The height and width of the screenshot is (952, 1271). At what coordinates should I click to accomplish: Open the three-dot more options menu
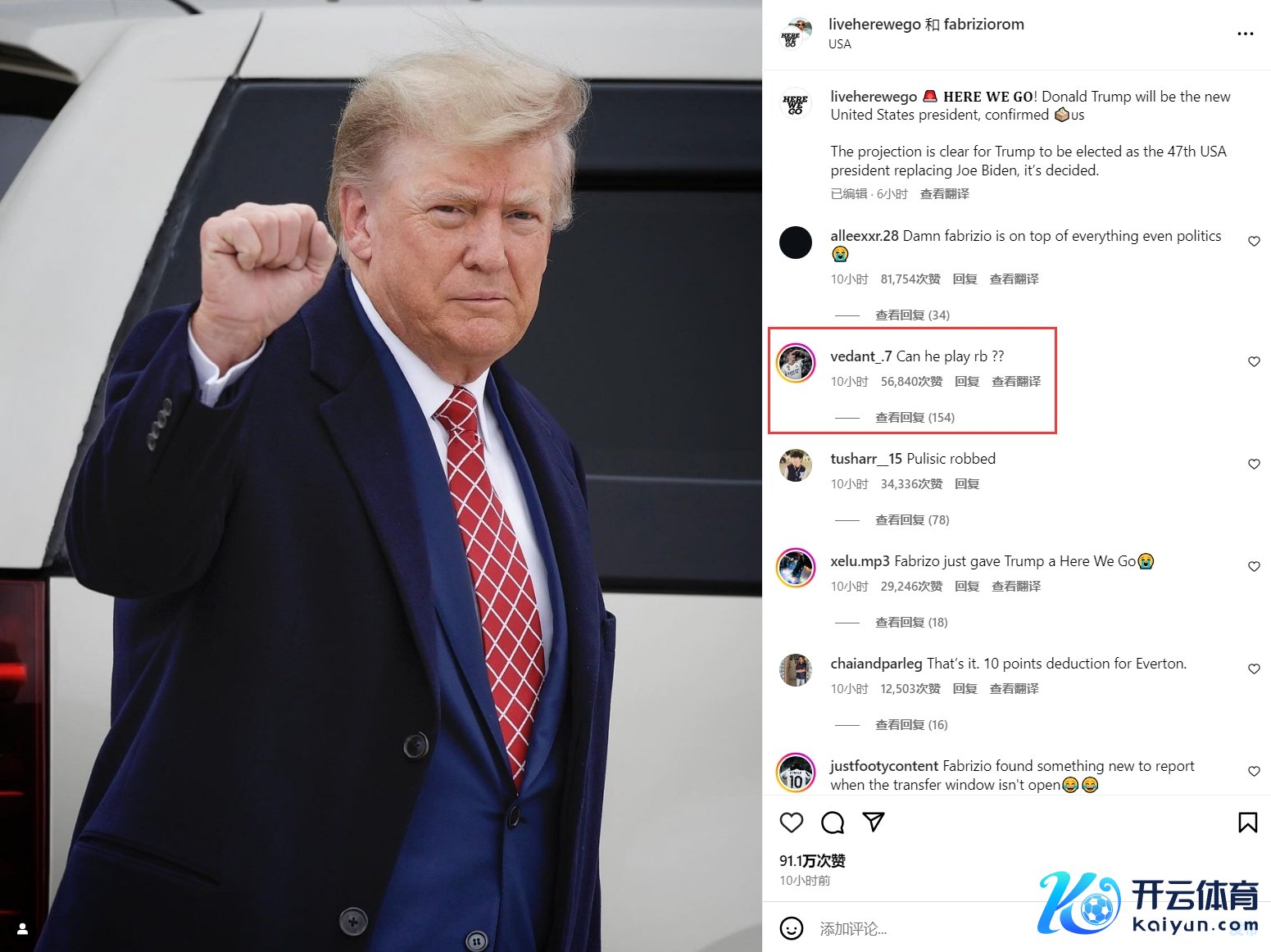click(1245, 34)
